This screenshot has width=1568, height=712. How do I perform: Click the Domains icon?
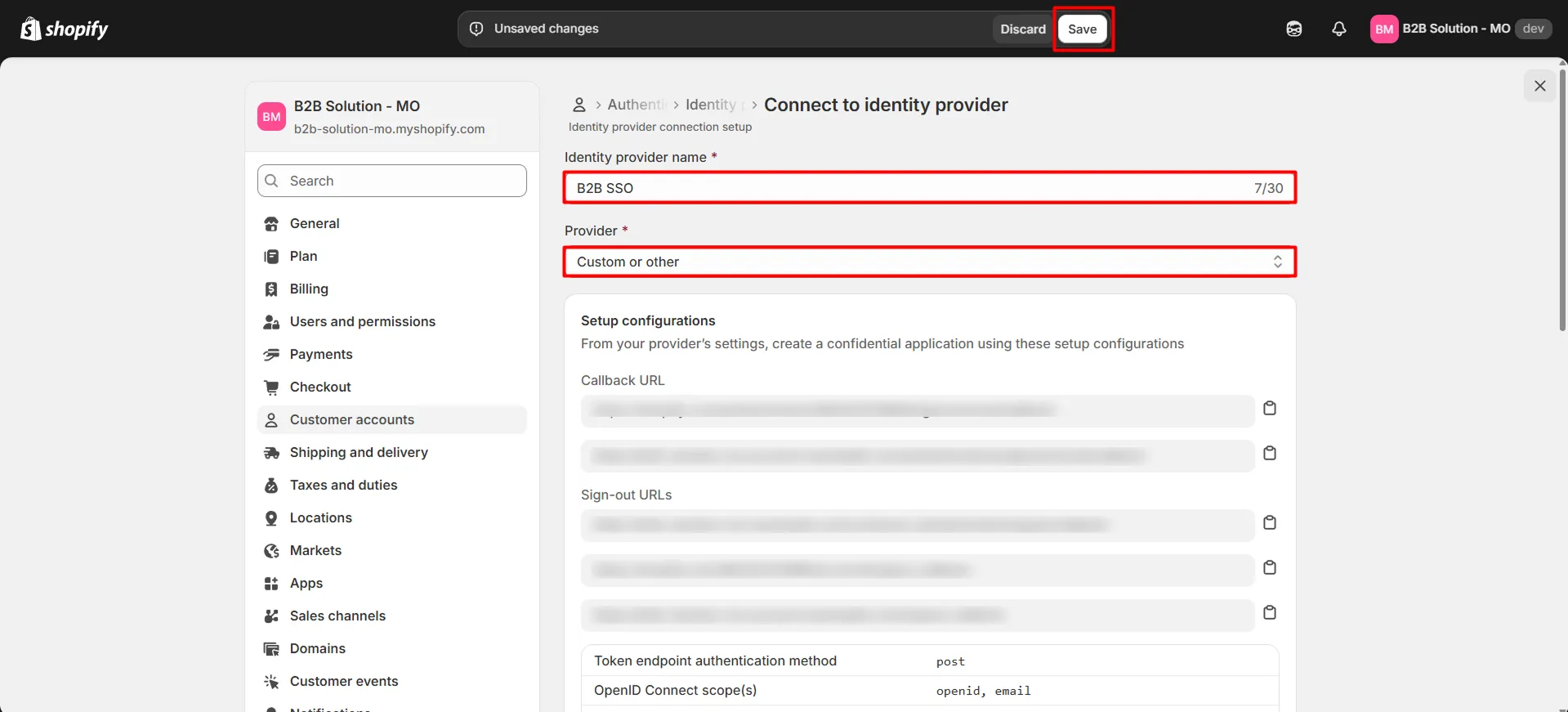[x=271, y=649]
